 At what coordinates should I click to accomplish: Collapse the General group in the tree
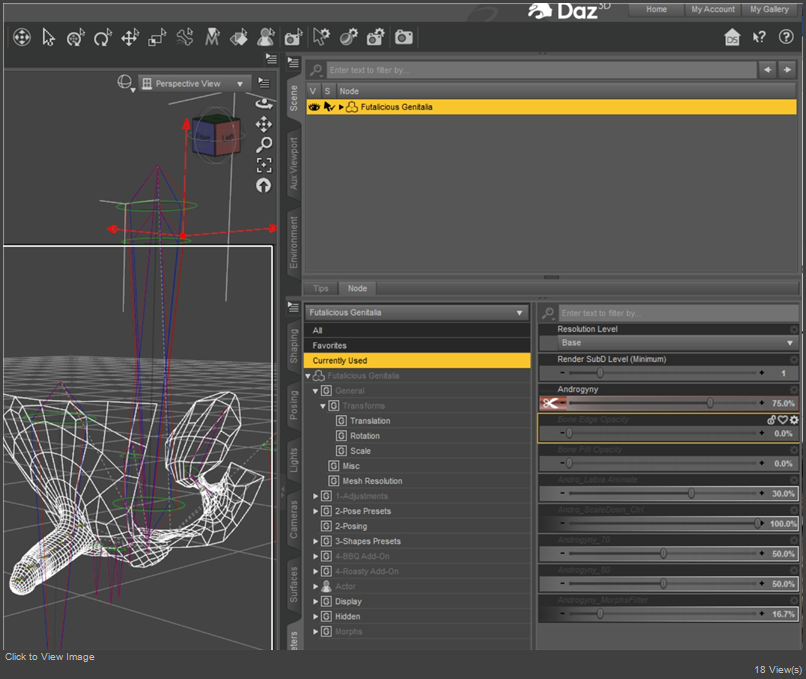[x=315, y=391]
